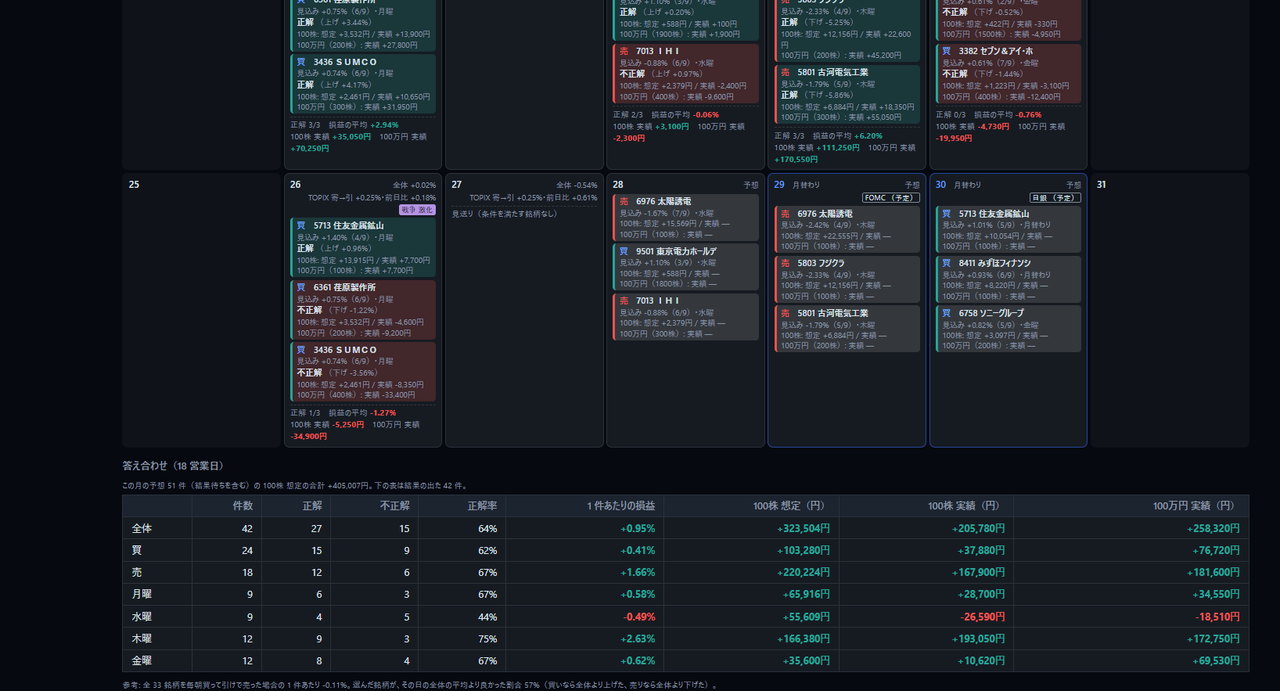Open the 7013 IHI card marked 不正解
This screenshot has width=1280, height=691.
686,73
